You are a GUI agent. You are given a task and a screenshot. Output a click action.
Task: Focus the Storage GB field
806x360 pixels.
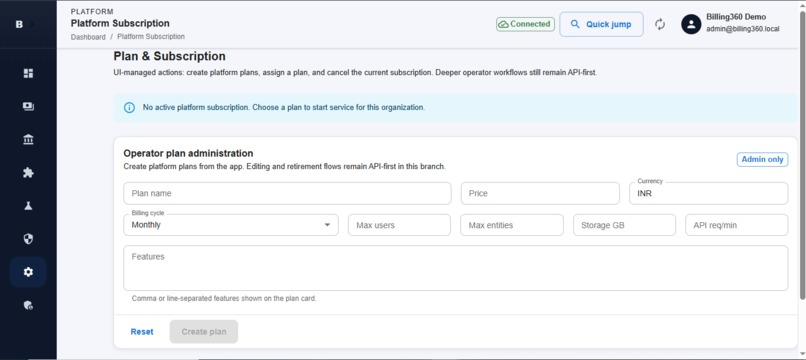[x=625, y=225]
